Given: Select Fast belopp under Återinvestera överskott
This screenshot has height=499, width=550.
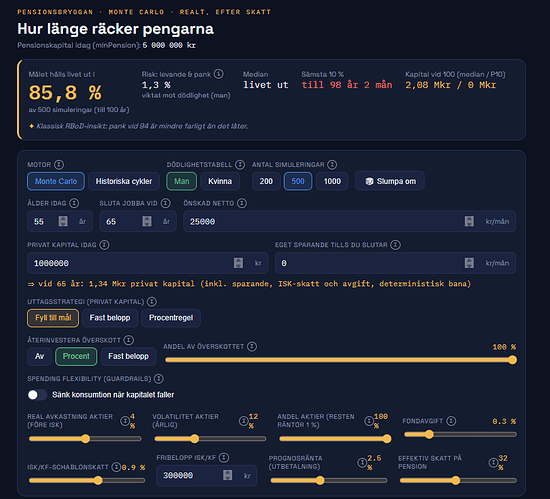Looking at the screenshot, I should [128, 356].
